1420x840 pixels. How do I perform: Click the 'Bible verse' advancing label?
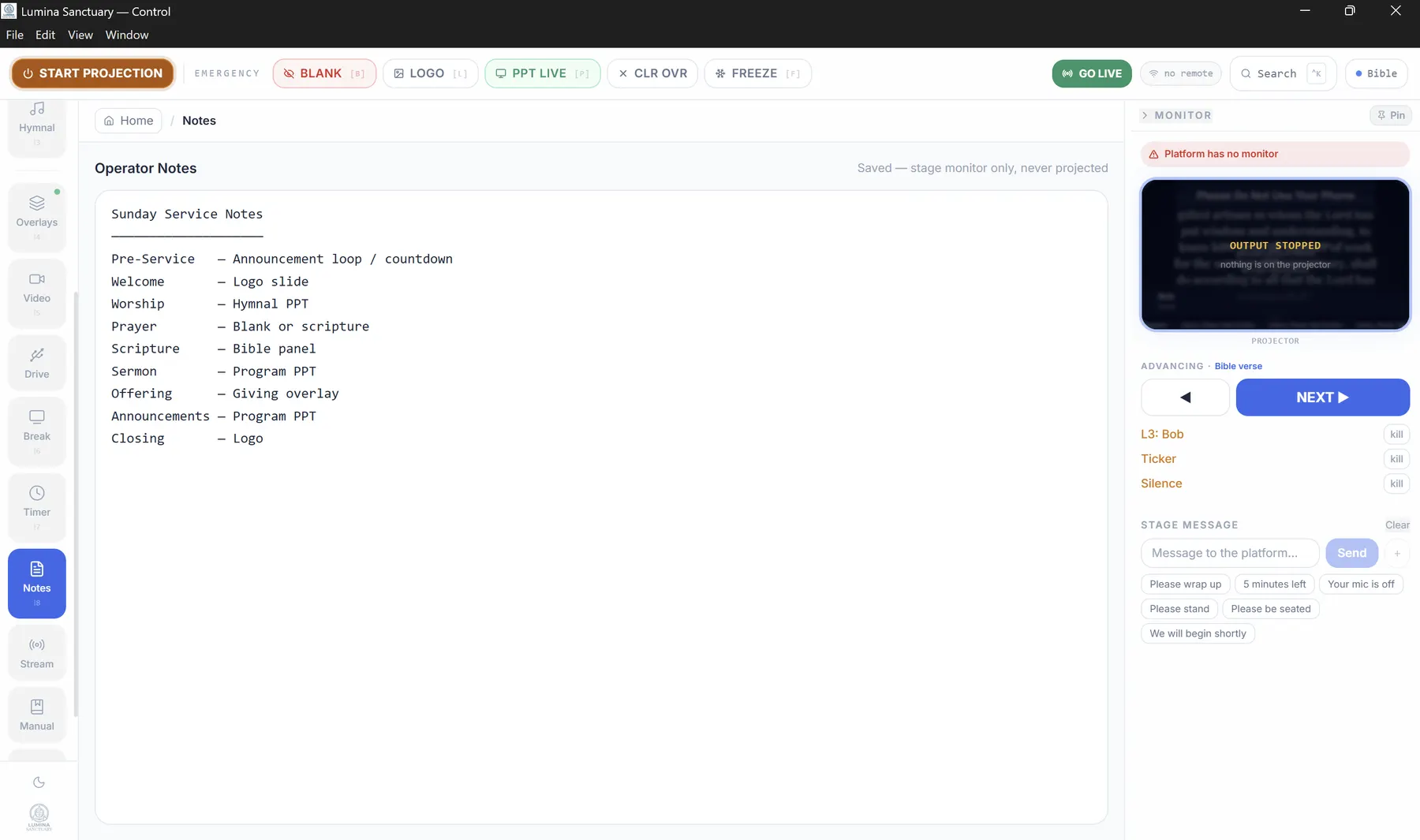coord(1238,366)
